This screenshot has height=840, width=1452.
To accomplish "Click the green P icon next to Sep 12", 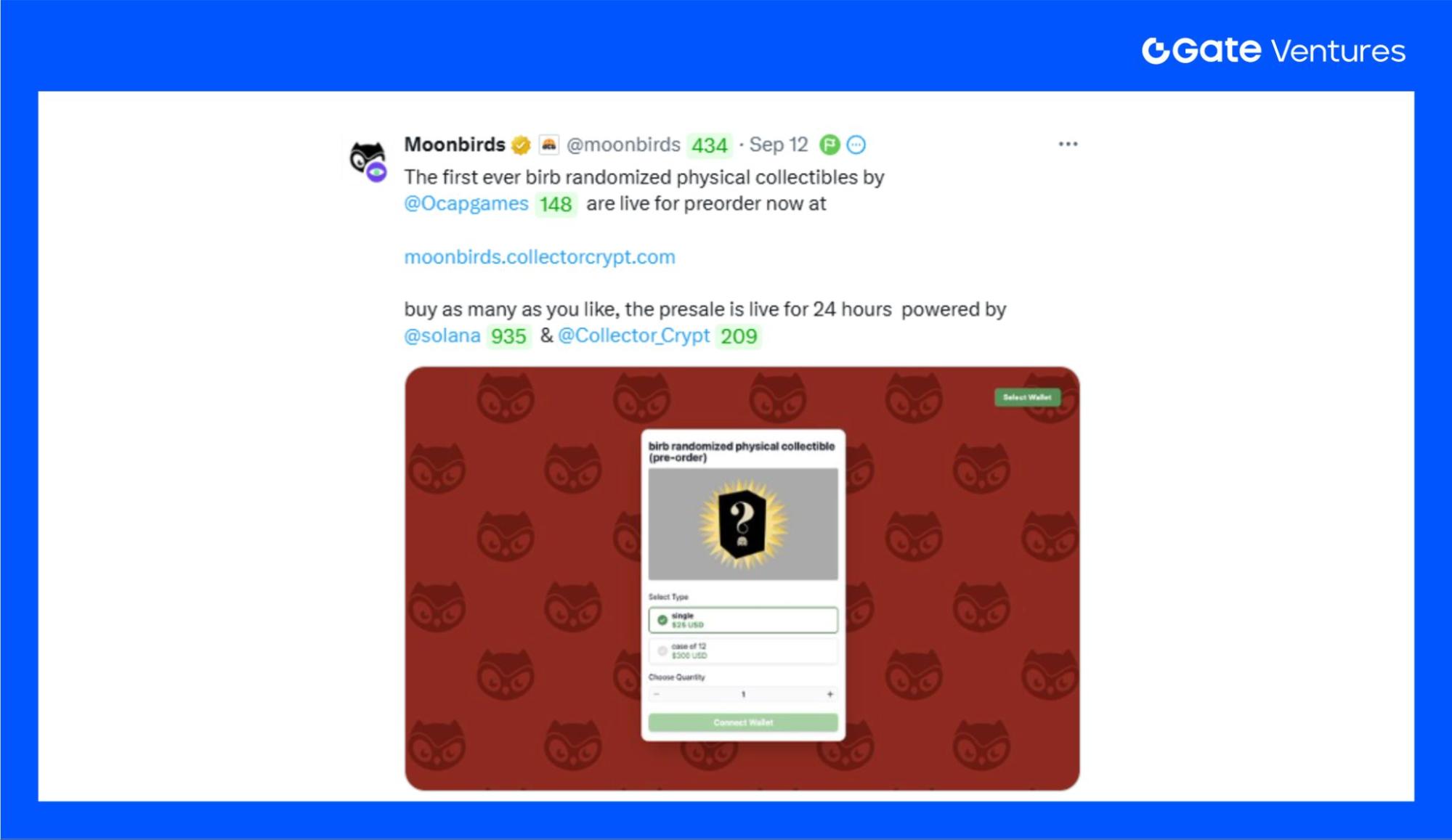I will click(830, 145).
